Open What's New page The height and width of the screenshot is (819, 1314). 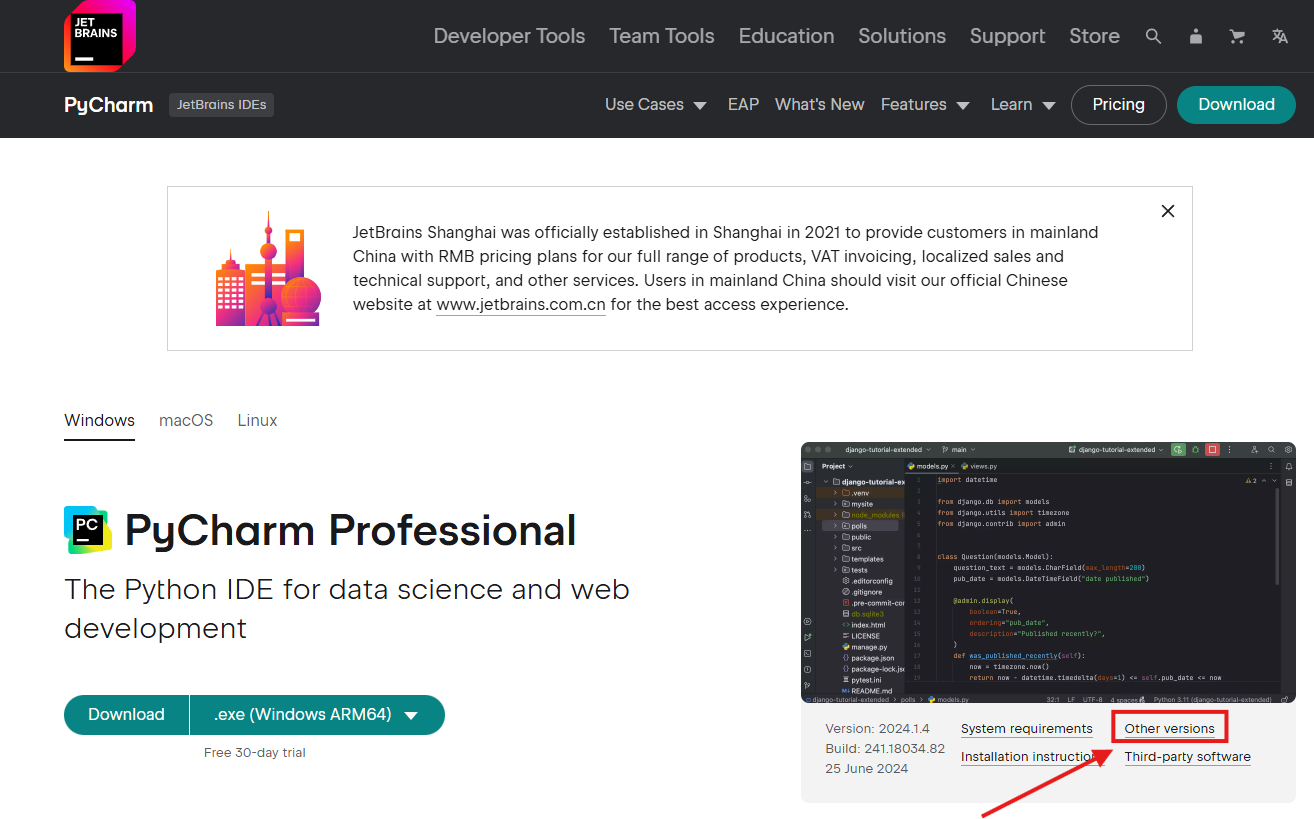(820, 104)
